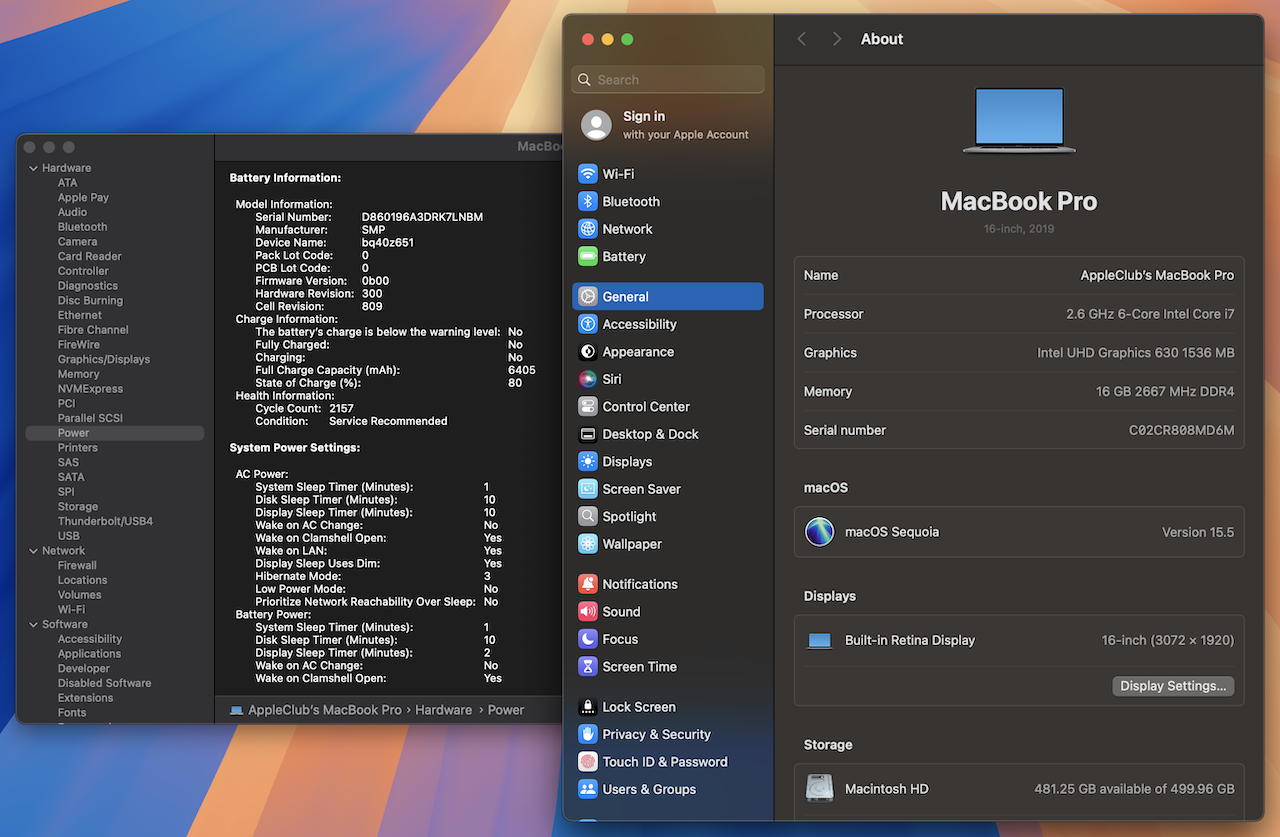Select NVMExpress in System Information
Image resolution: width=1280 pixels, height=837 pixels.
(x=90, y=389)
